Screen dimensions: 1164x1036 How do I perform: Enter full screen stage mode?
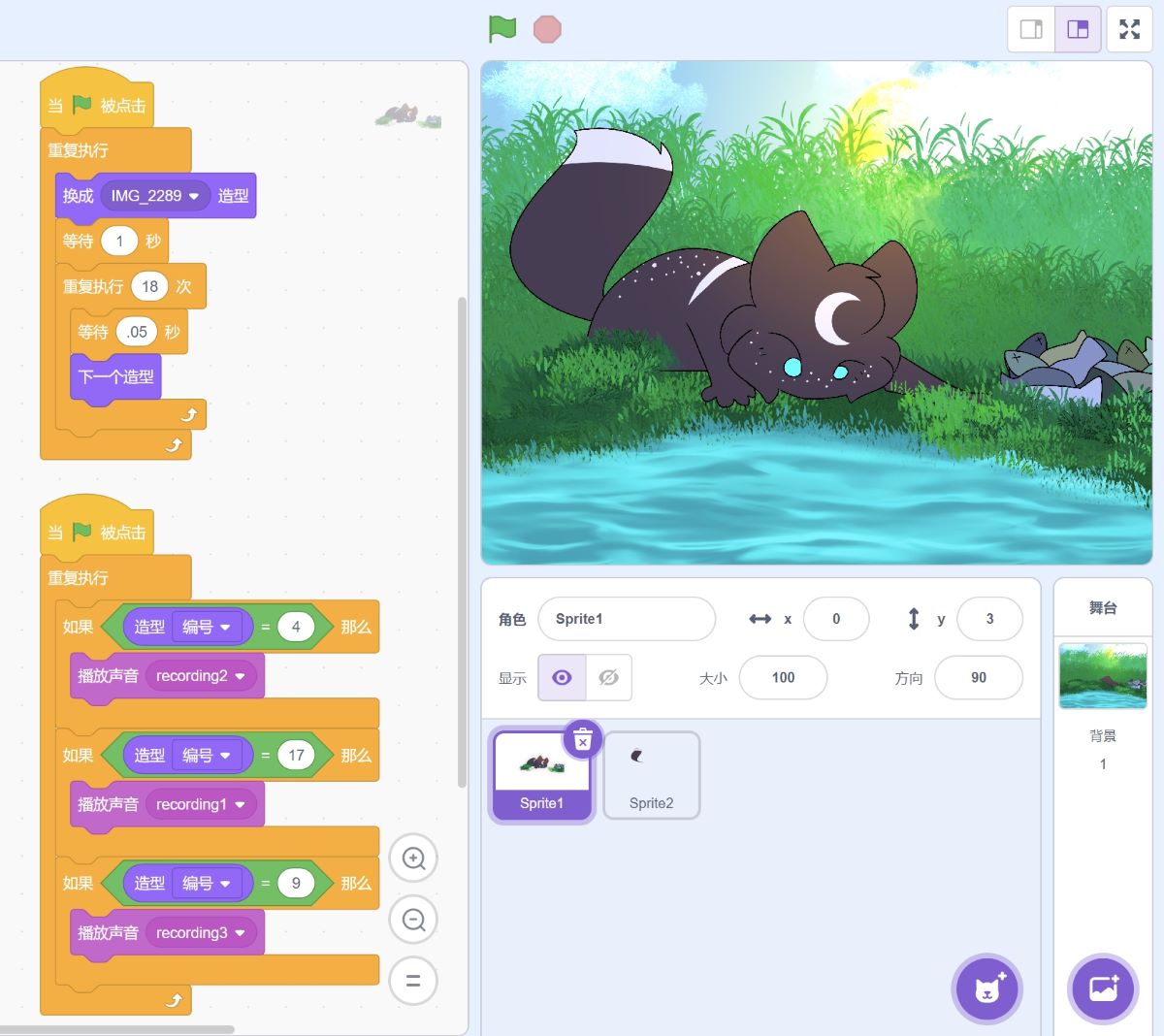pyautogui.click(x=1129, y=29)
